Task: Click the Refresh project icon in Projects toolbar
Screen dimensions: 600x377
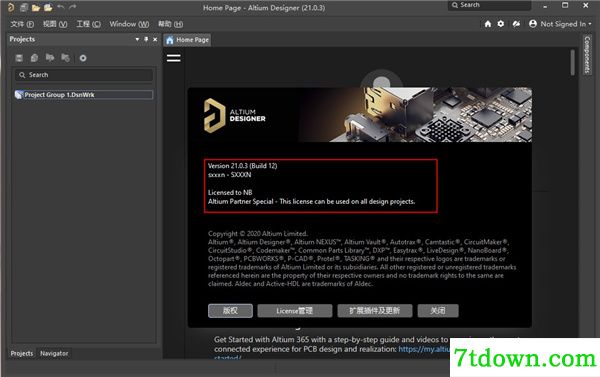Action: 65,58
